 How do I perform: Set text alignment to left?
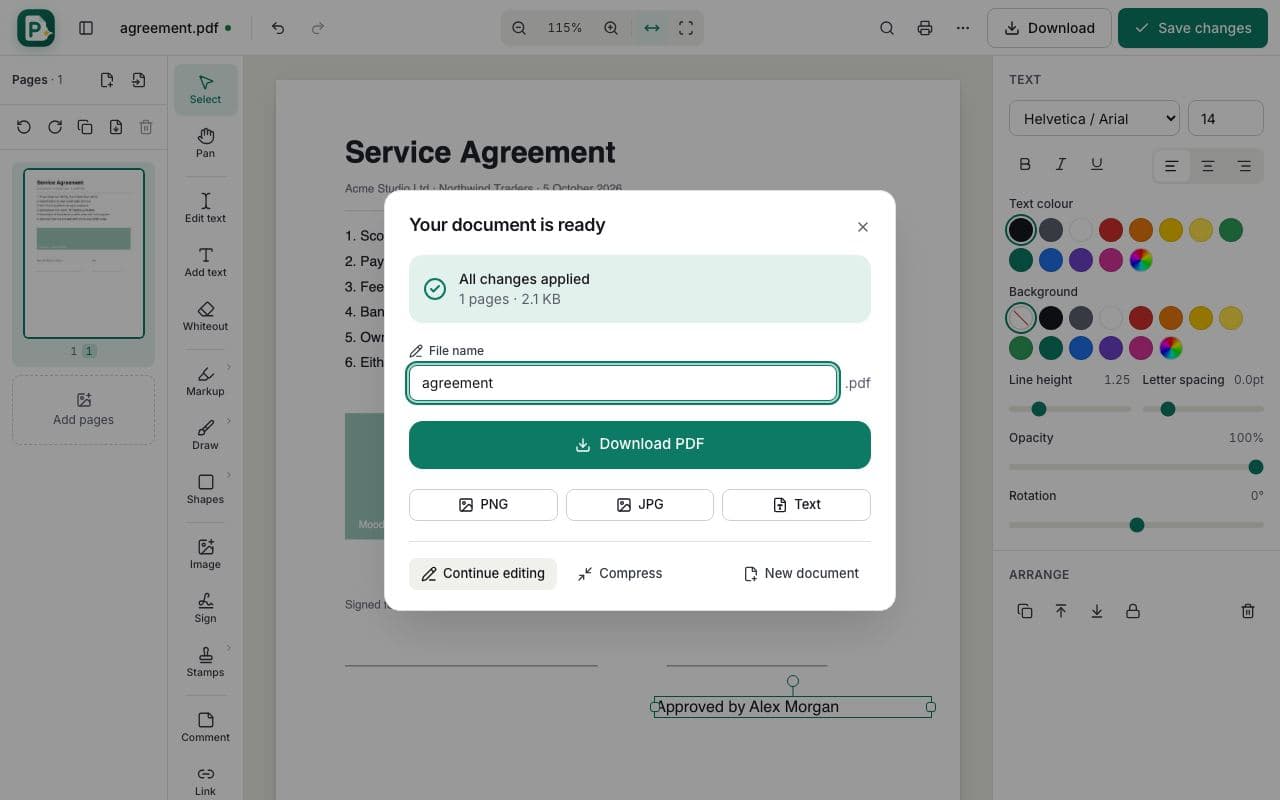[x=1171, y=166]
